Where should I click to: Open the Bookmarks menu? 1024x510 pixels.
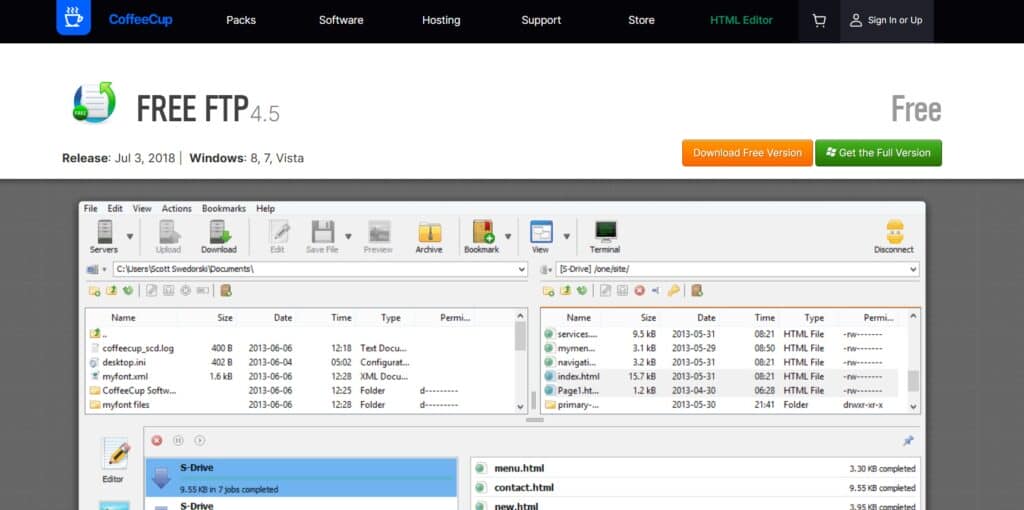point(223,209)
